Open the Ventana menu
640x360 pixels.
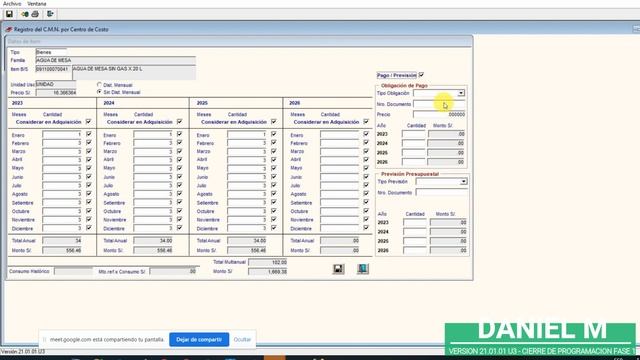click(x=37, y=4)
